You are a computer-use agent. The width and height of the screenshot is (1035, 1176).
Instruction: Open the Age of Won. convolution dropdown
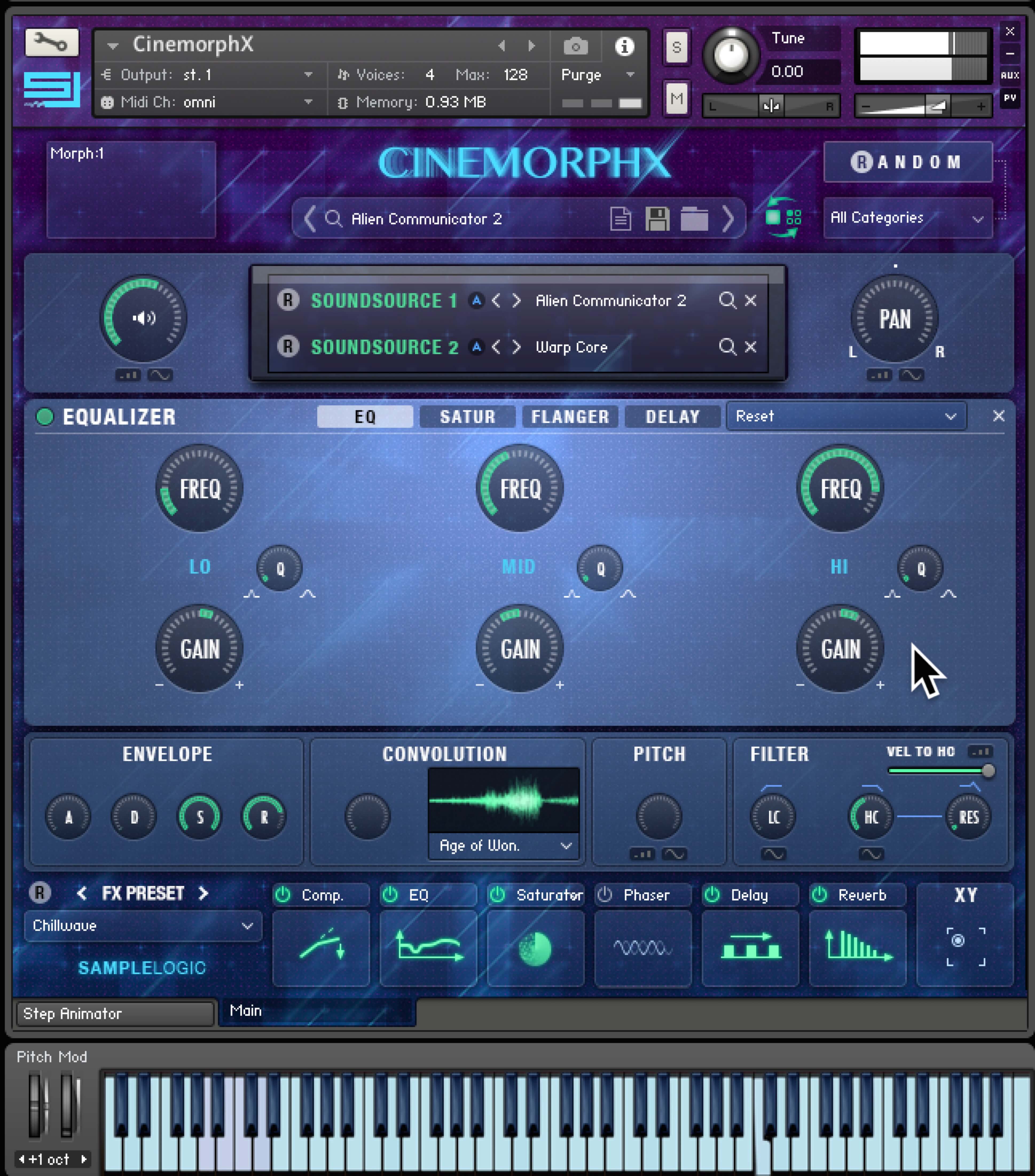point(504,846)
